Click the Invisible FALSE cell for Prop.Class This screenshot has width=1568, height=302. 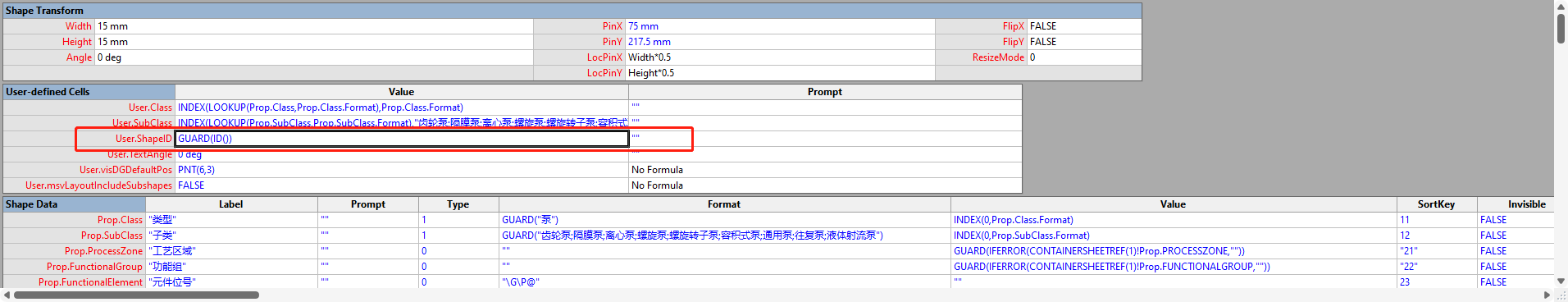coord(1516,220)
